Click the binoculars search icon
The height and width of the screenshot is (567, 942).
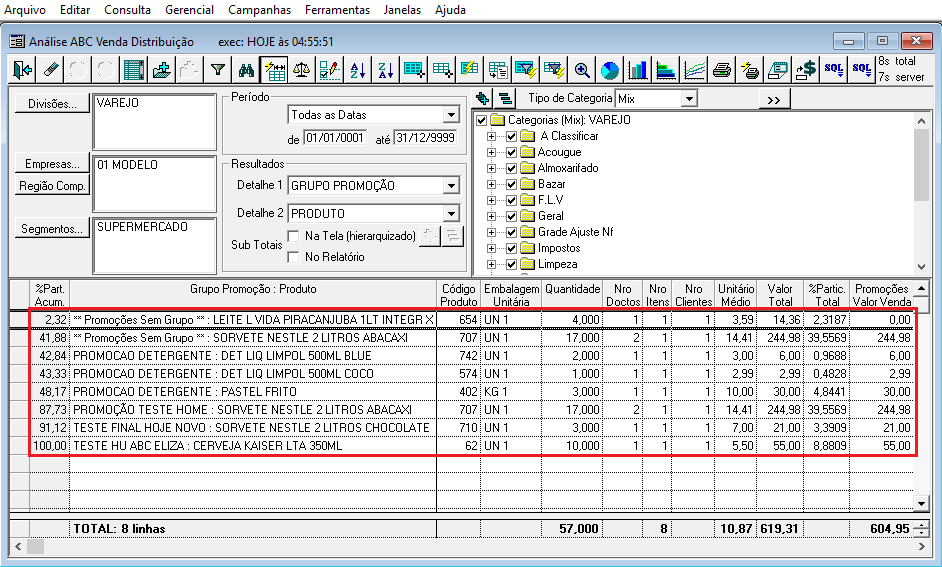[246, 70]
